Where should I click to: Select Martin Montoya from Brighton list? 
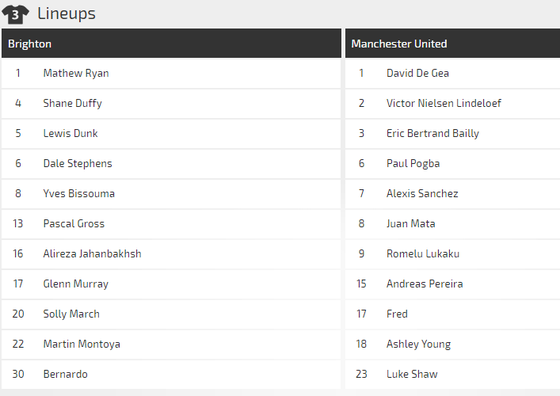pyautogui.click(x=81, y=344)
